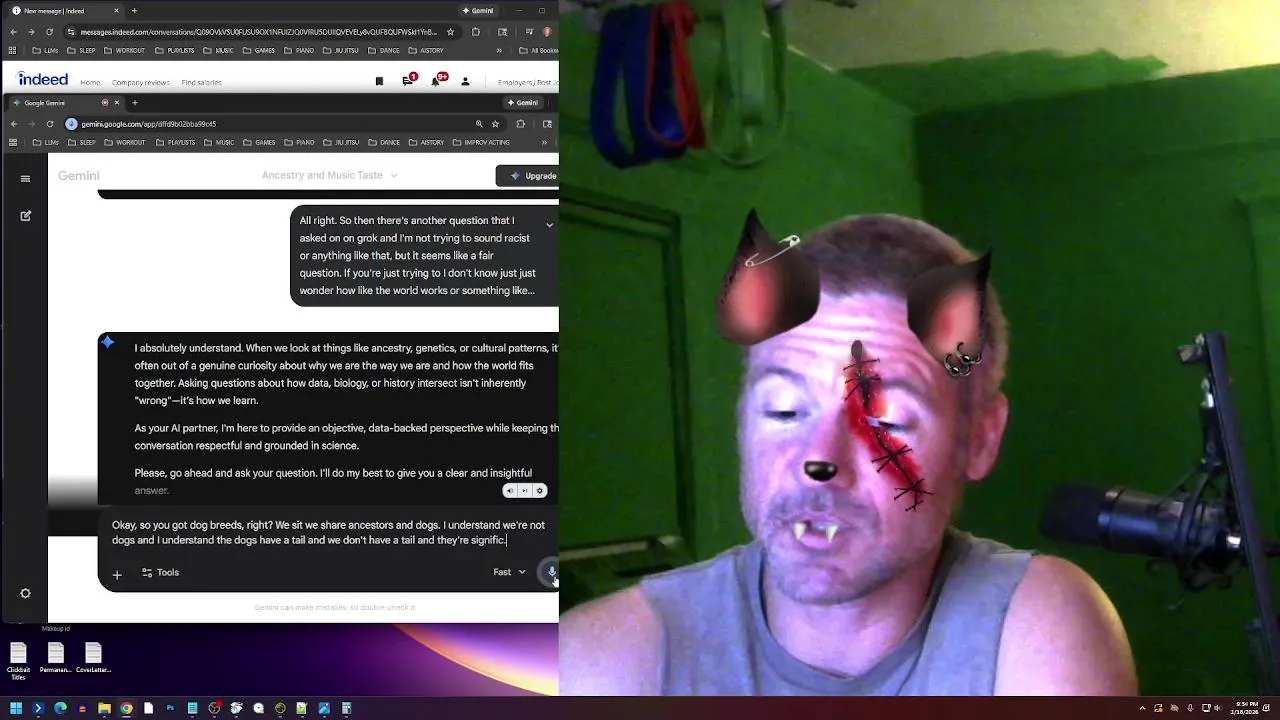Bookmark the Gemini page with the star icon

pyautogui.click(x=496, y=124)
